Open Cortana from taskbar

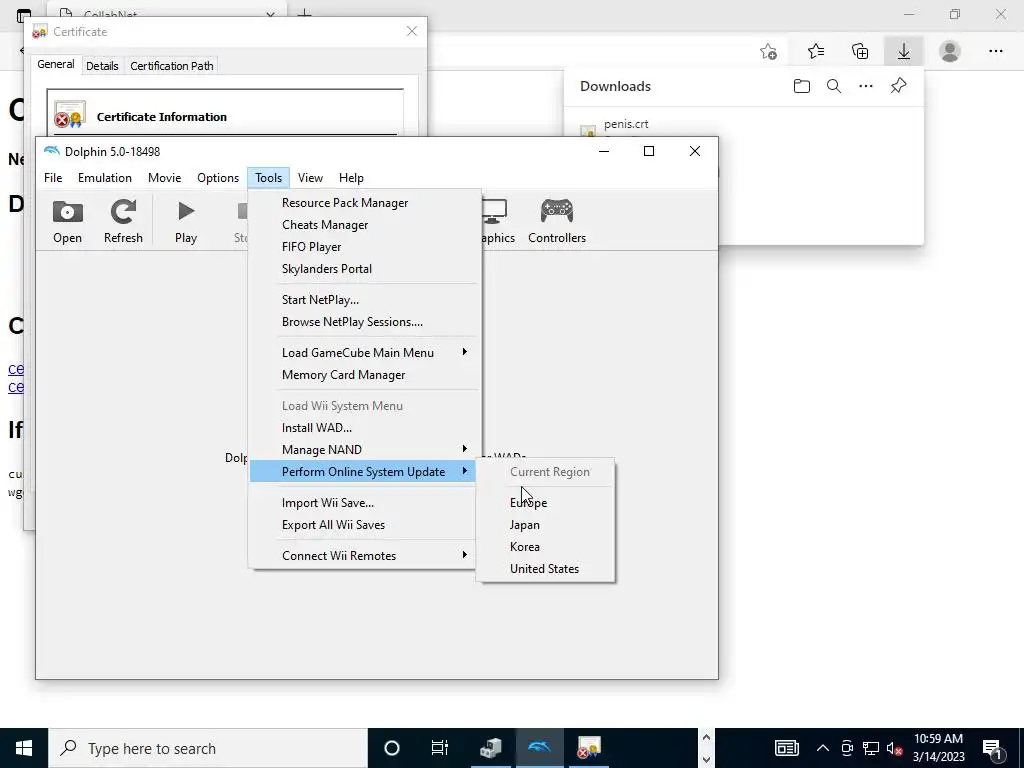coord(391,748)
